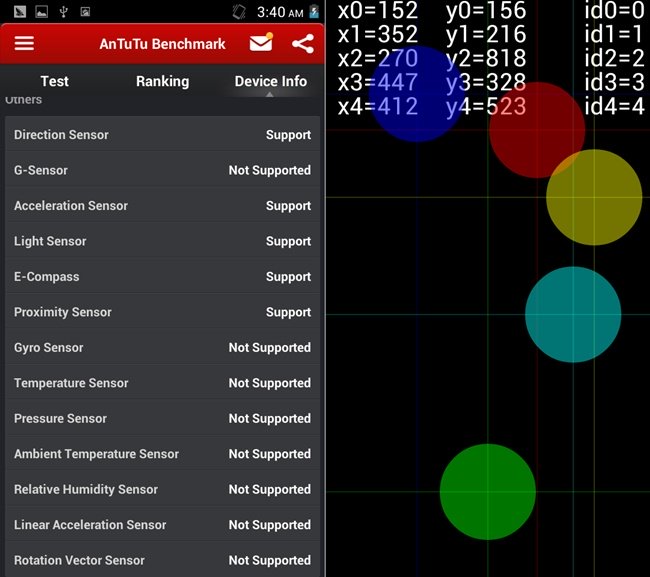This screenshot has width=650, height=577.
Task: Select the Gyro Sensor entry
Action: pyautogui.click(x=162, y=348)
